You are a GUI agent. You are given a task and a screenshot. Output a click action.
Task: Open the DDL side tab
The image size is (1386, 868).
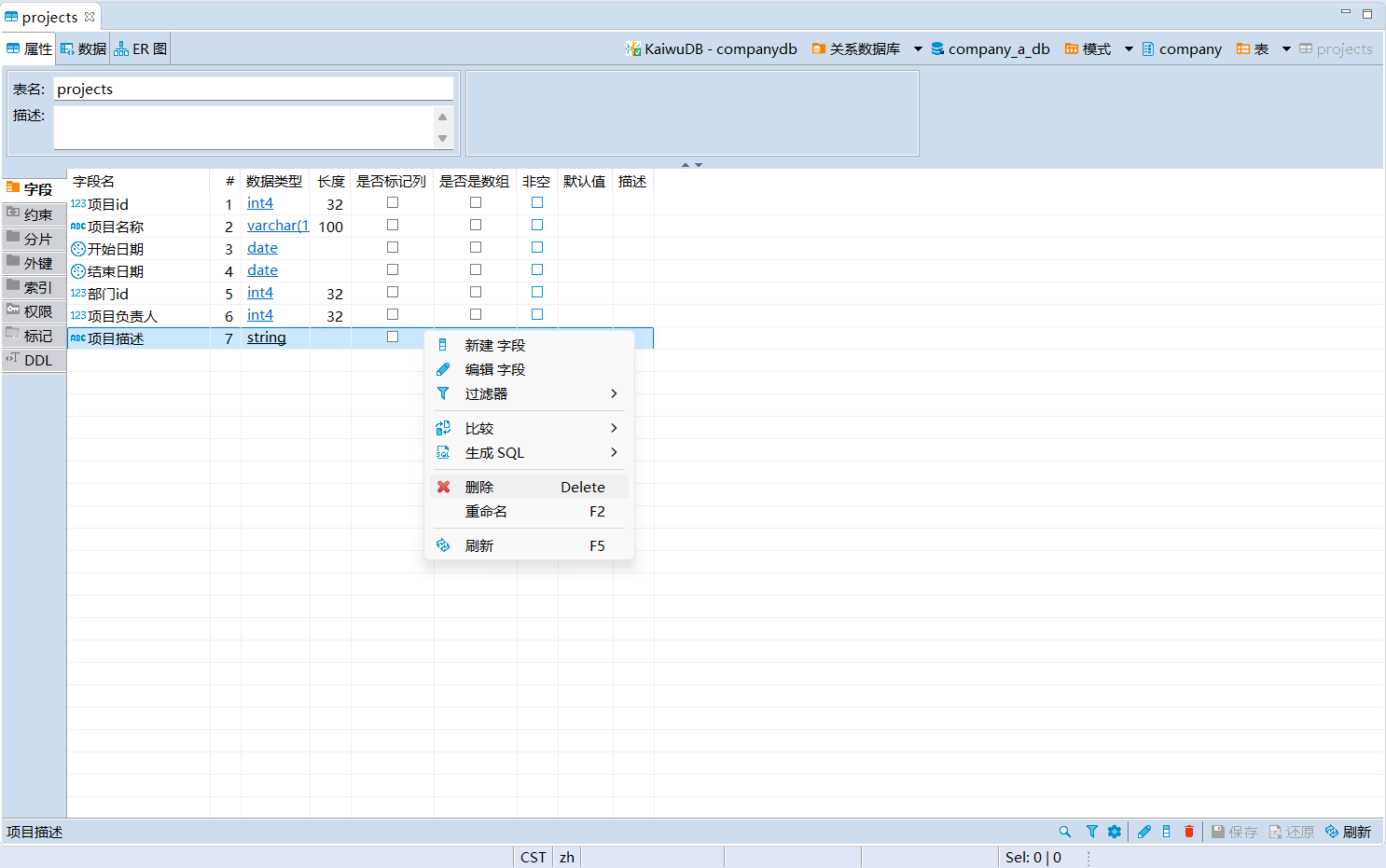35,360
